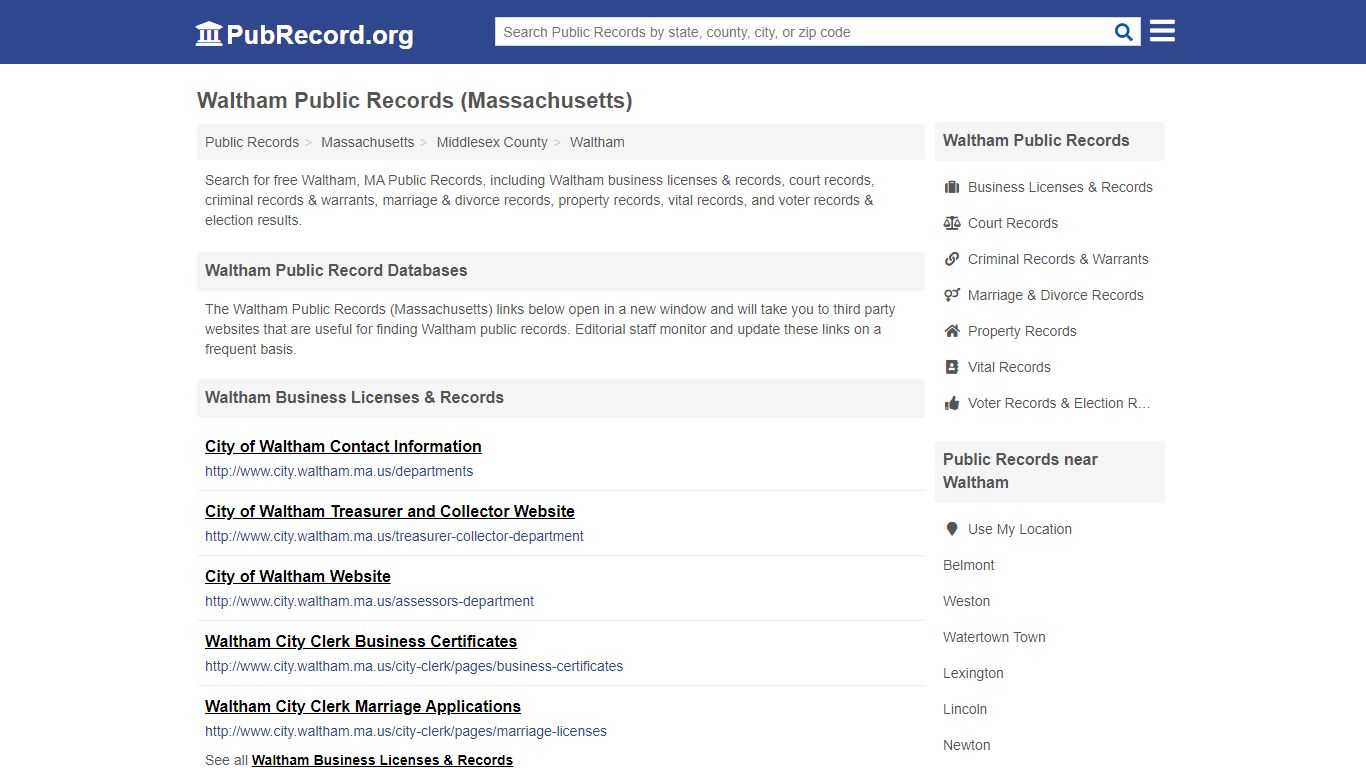Open Massachusetts breadcrumb link
1366x768 pixels.
(x=367, y=142)
